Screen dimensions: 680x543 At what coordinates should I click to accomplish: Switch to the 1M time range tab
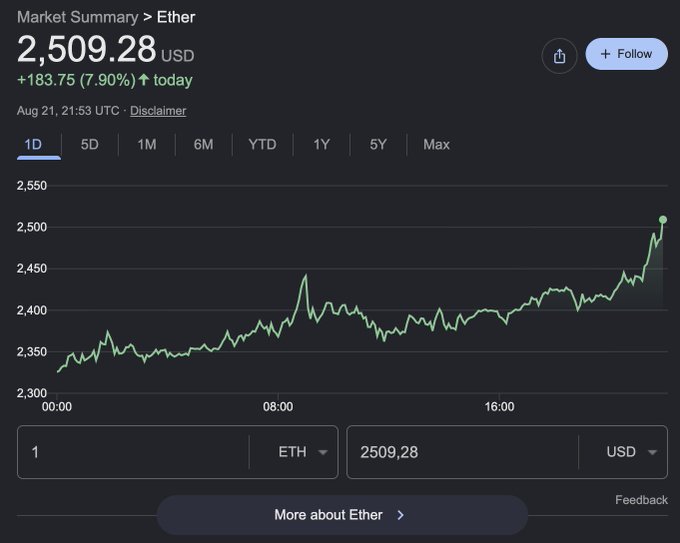click(147, 144)
